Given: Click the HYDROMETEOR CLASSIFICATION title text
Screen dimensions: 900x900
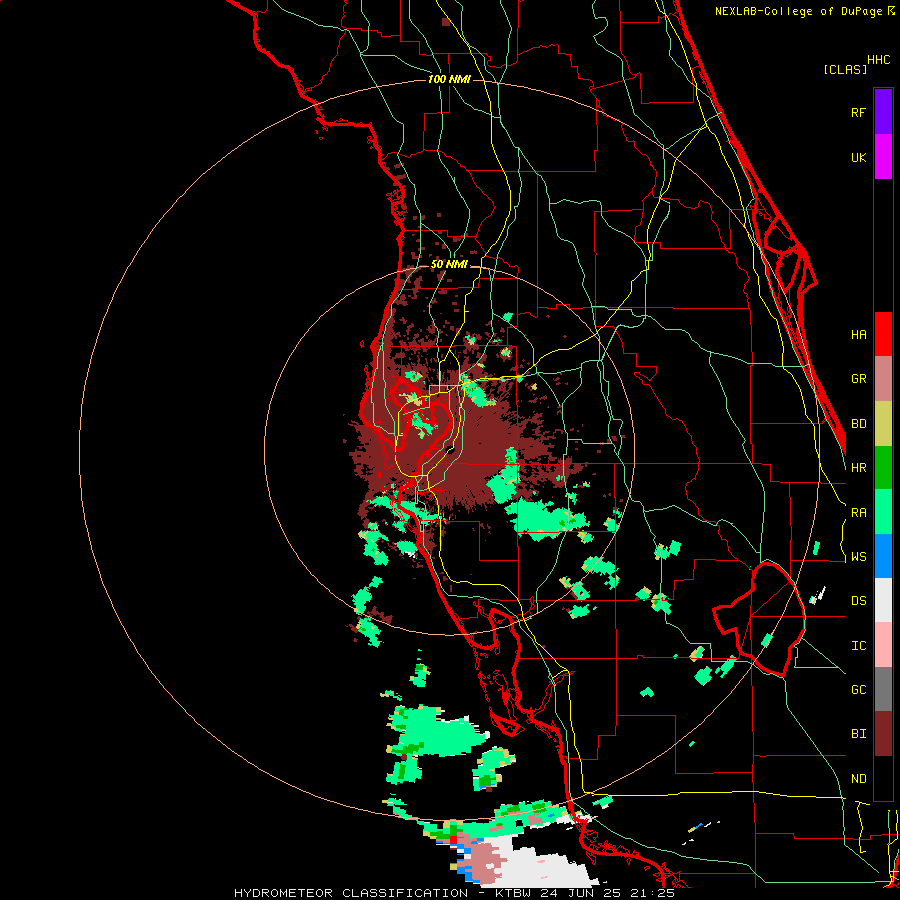Looking at the screenshot, I should 351,893.
